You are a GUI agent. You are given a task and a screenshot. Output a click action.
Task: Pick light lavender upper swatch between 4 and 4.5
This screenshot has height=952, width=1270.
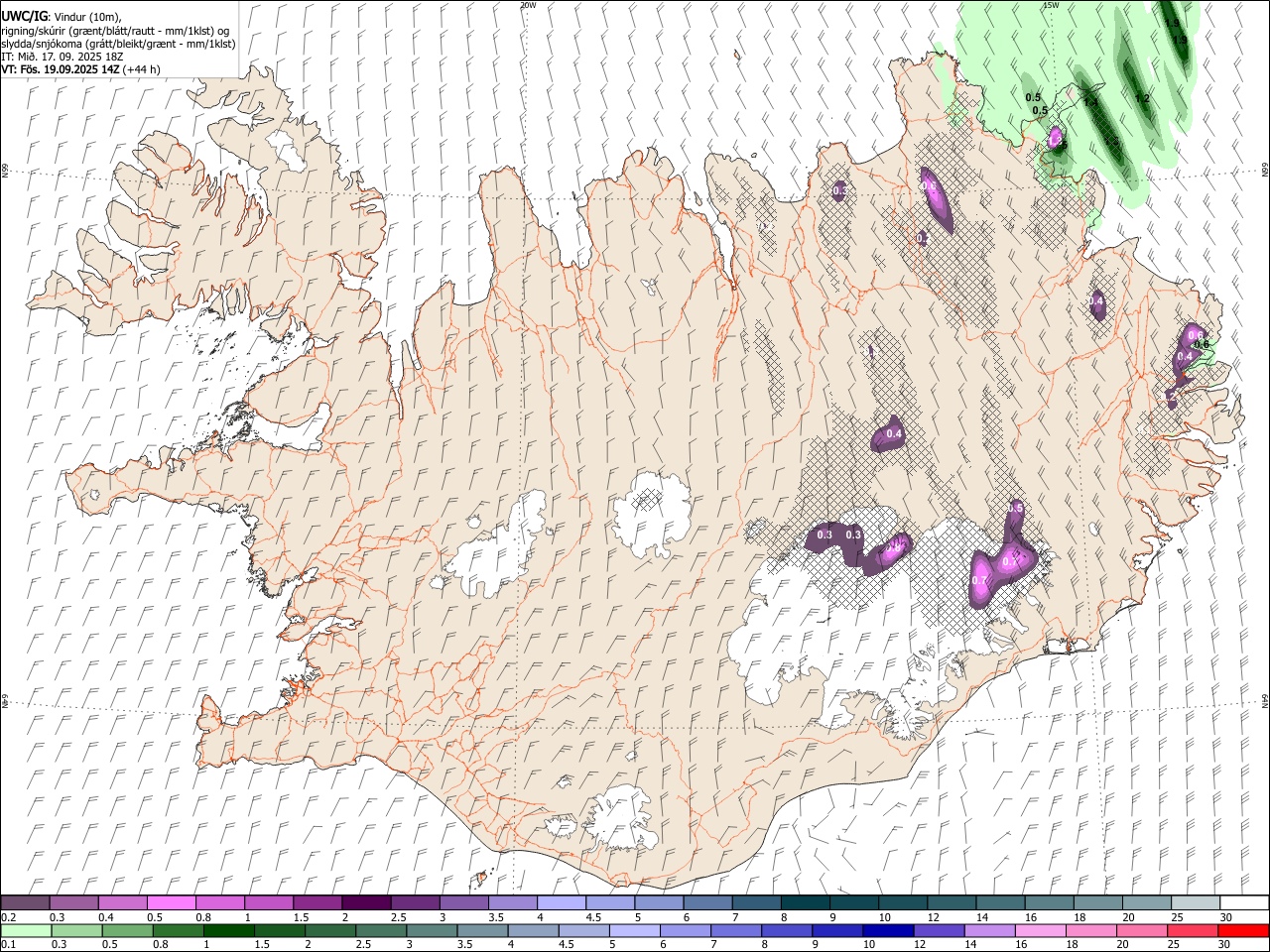(x=562, y=903)
